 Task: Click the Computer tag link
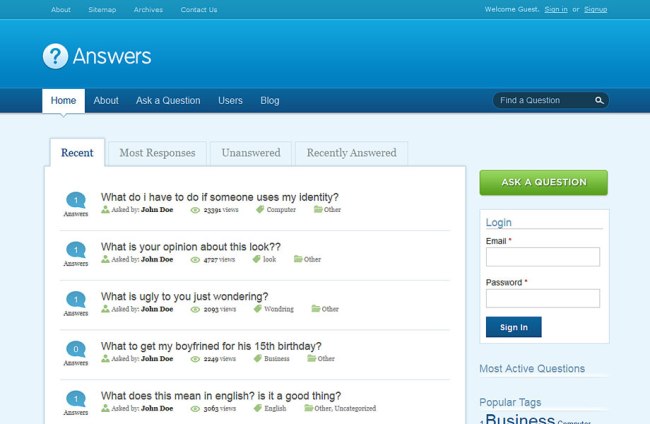[x=281, y=210]
